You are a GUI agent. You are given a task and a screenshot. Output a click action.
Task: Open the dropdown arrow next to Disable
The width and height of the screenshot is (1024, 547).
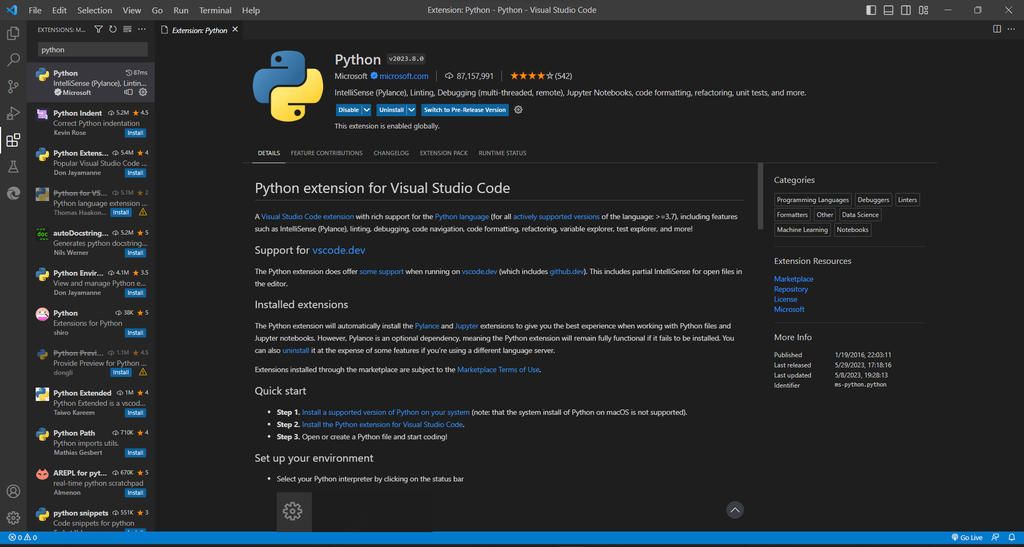tap(367, 110)
